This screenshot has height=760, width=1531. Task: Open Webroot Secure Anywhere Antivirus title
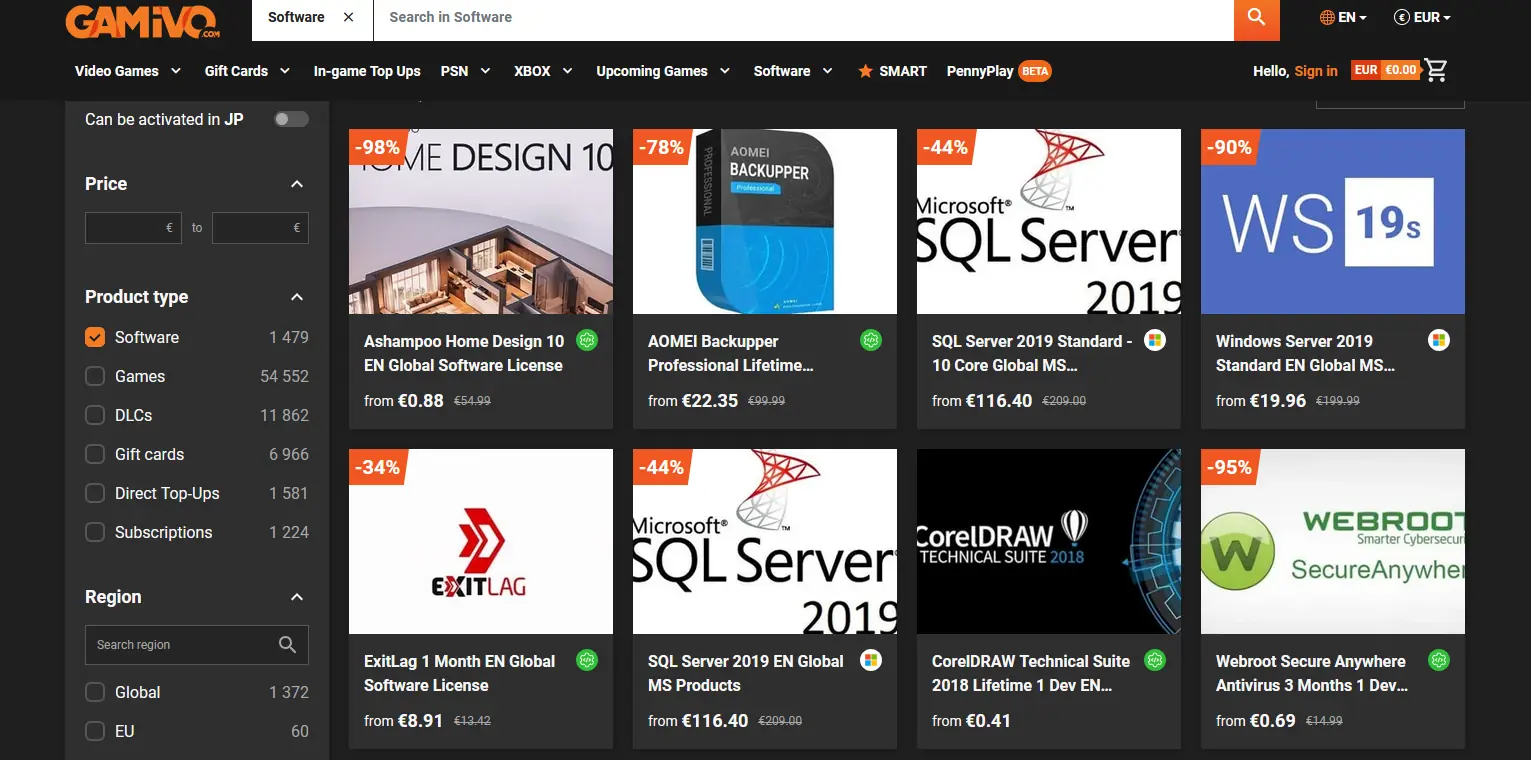[1312, 673]
